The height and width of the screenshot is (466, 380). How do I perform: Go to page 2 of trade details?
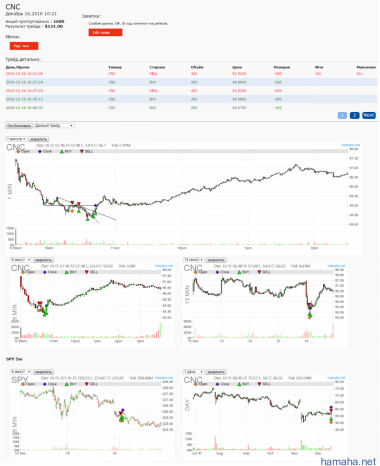pyautogui.click(x=355, y=115)
